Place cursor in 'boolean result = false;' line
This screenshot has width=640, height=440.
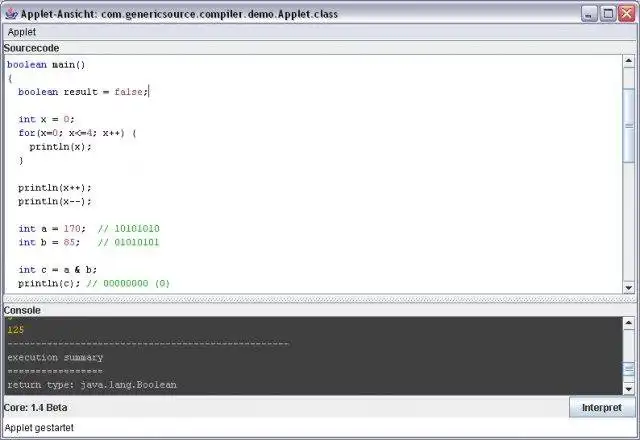coord(83,92)
